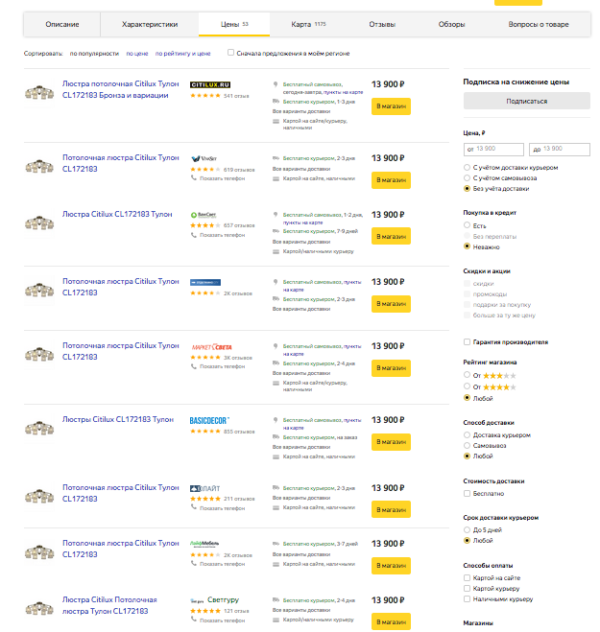This screenshot has width=600, height=632.
Task: Click chandelier thumbnail of Citilux.ru offer
Action: pos(39,93)
